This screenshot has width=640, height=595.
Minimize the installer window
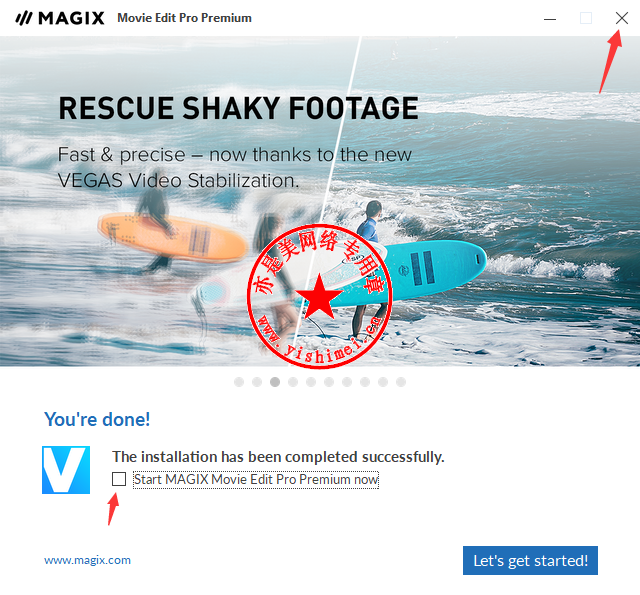[550, 19]
